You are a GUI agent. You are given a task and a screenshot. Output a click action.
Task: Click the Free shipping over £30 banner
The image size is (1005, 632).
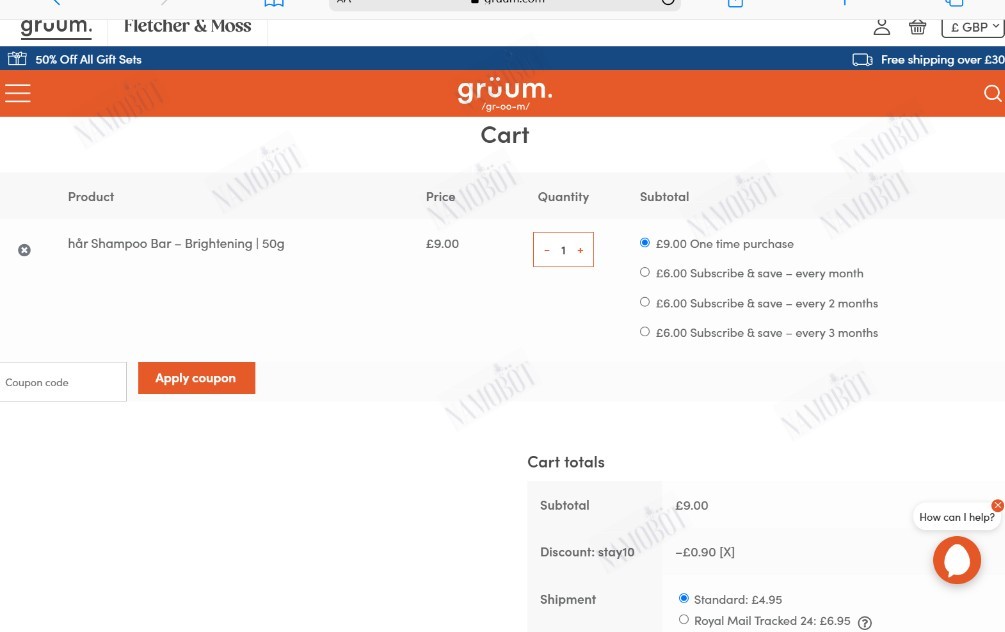click(x=942, y=60)
